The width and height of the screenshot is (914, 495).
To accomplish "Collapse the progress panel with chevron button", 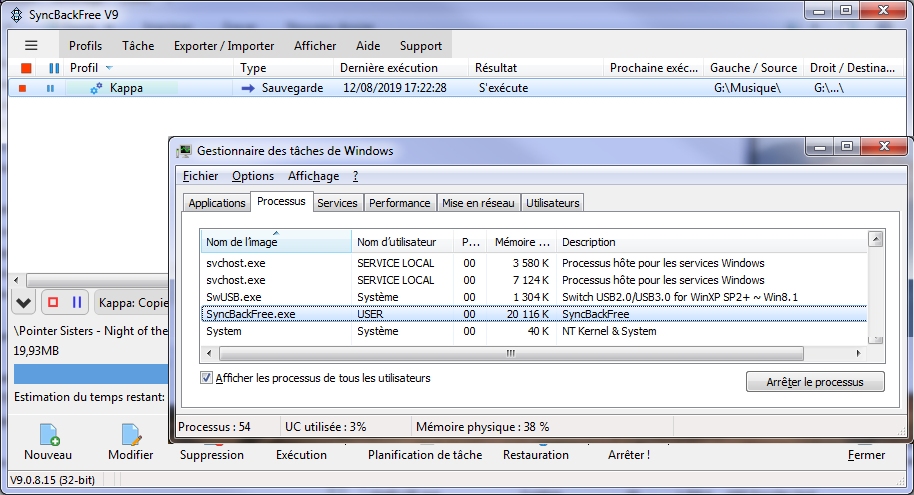I will click(x=23, y=303).
